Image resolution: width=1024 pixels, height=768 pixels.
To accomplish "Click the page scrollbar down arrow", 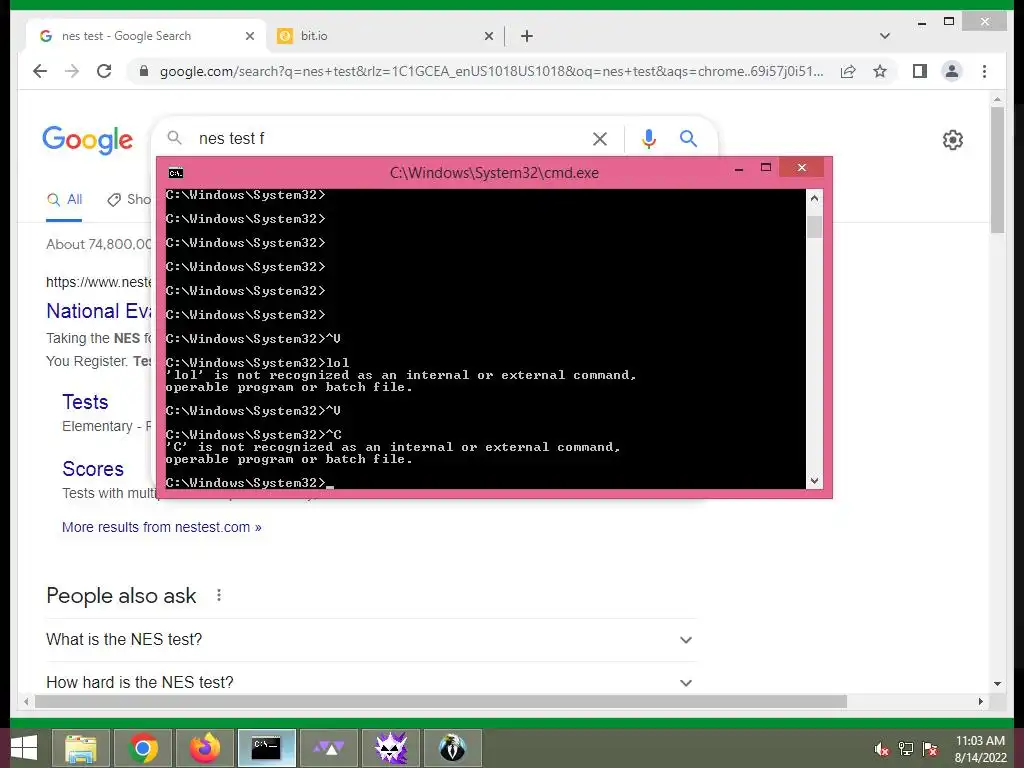I will pos(997,684).
